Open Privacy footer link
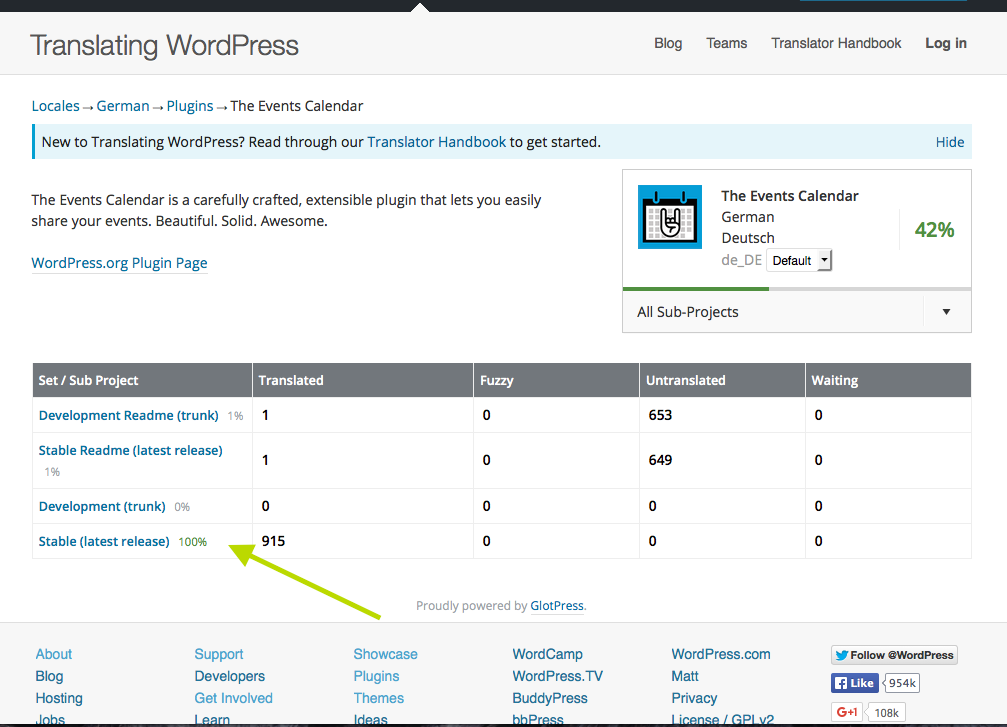 (x=694, y=698)
